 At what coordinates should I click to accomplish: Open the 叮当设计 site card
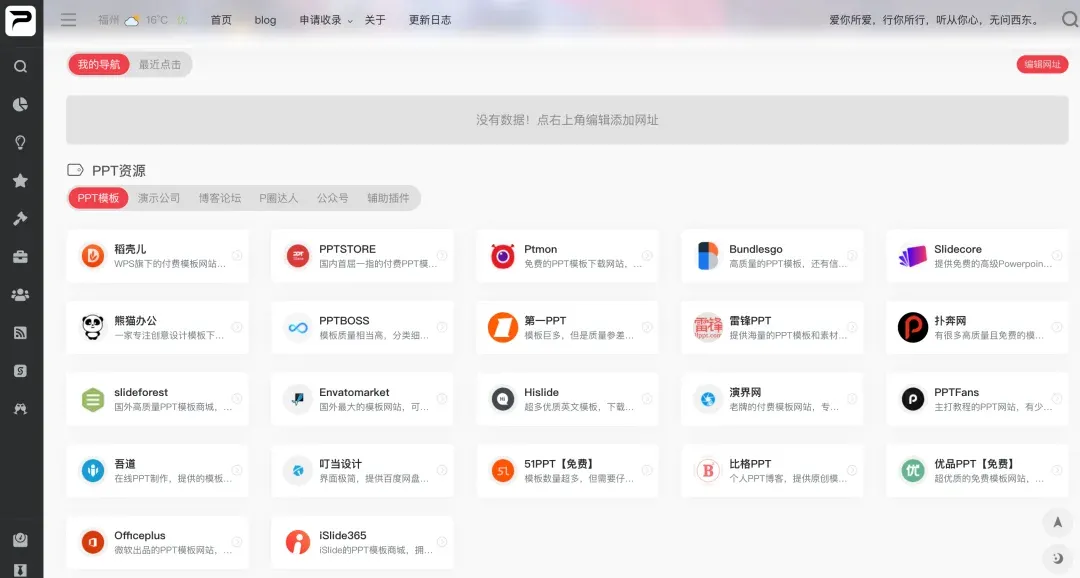click(x=362, y=471)
